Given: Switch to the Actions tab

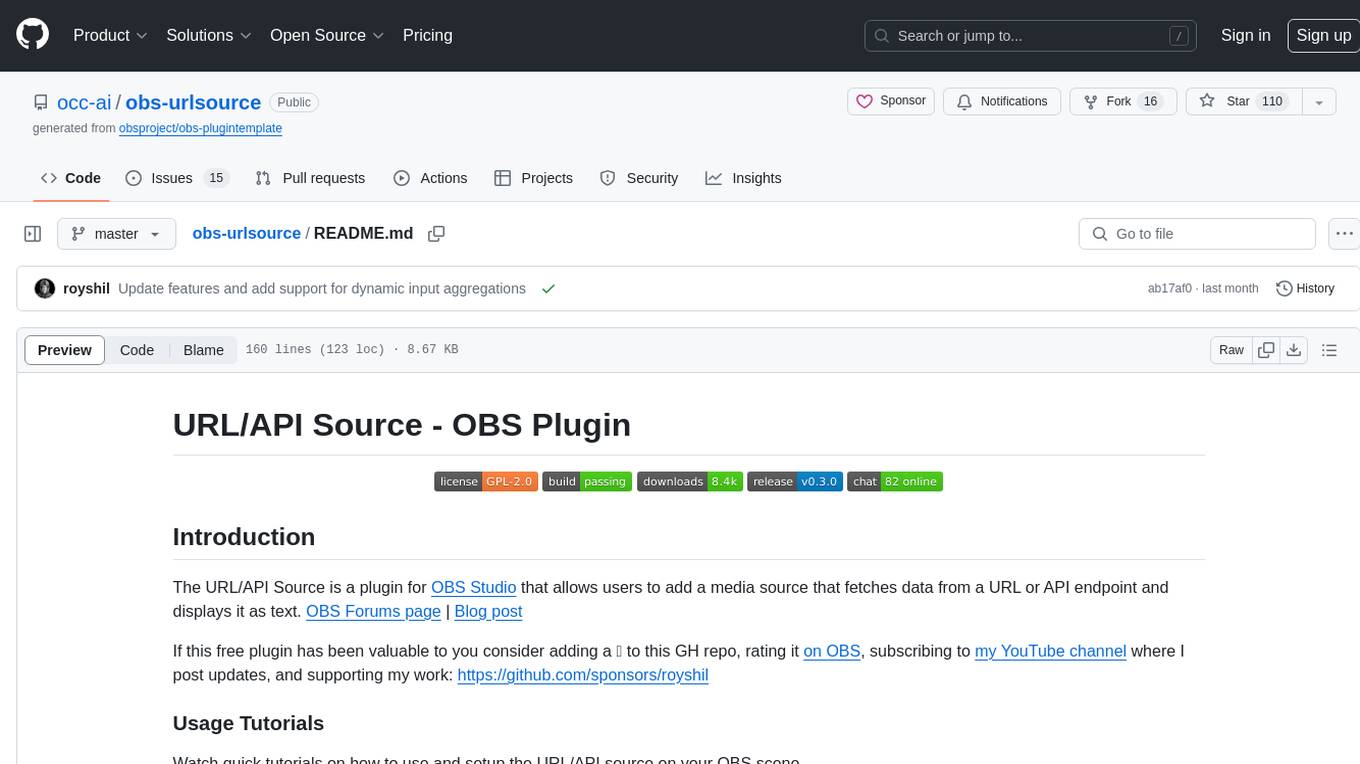Looking at the screenshot, I should pyautogui.click(x=430, y=178).
